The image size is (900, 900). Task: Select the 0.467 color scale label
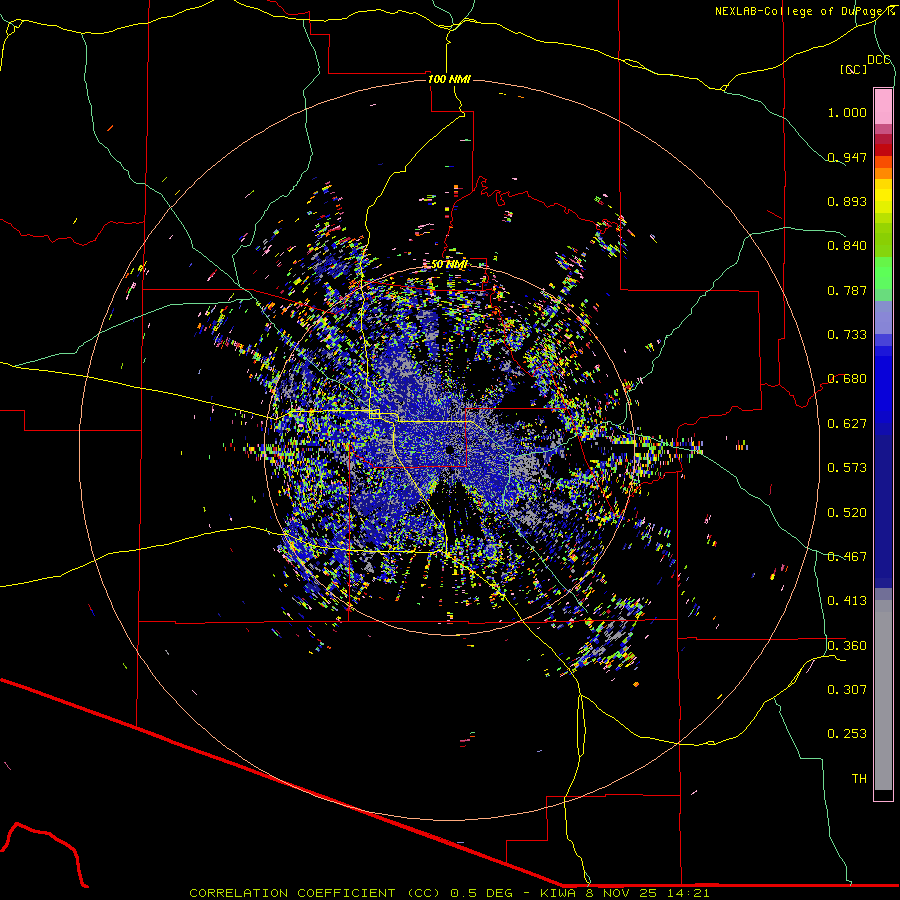[x=847, y=557]
